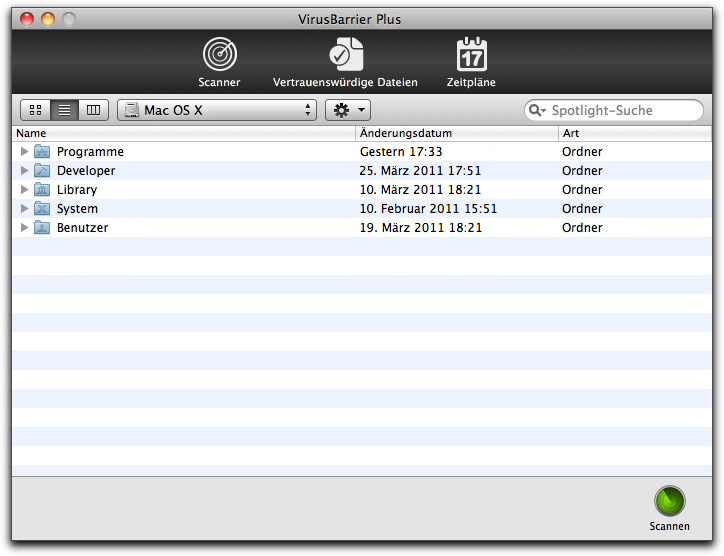Image resolution: width=724 pixels, height=556 pixels.
Task: Expand the Library folder triangle
Action: click(x=24, y=189)
